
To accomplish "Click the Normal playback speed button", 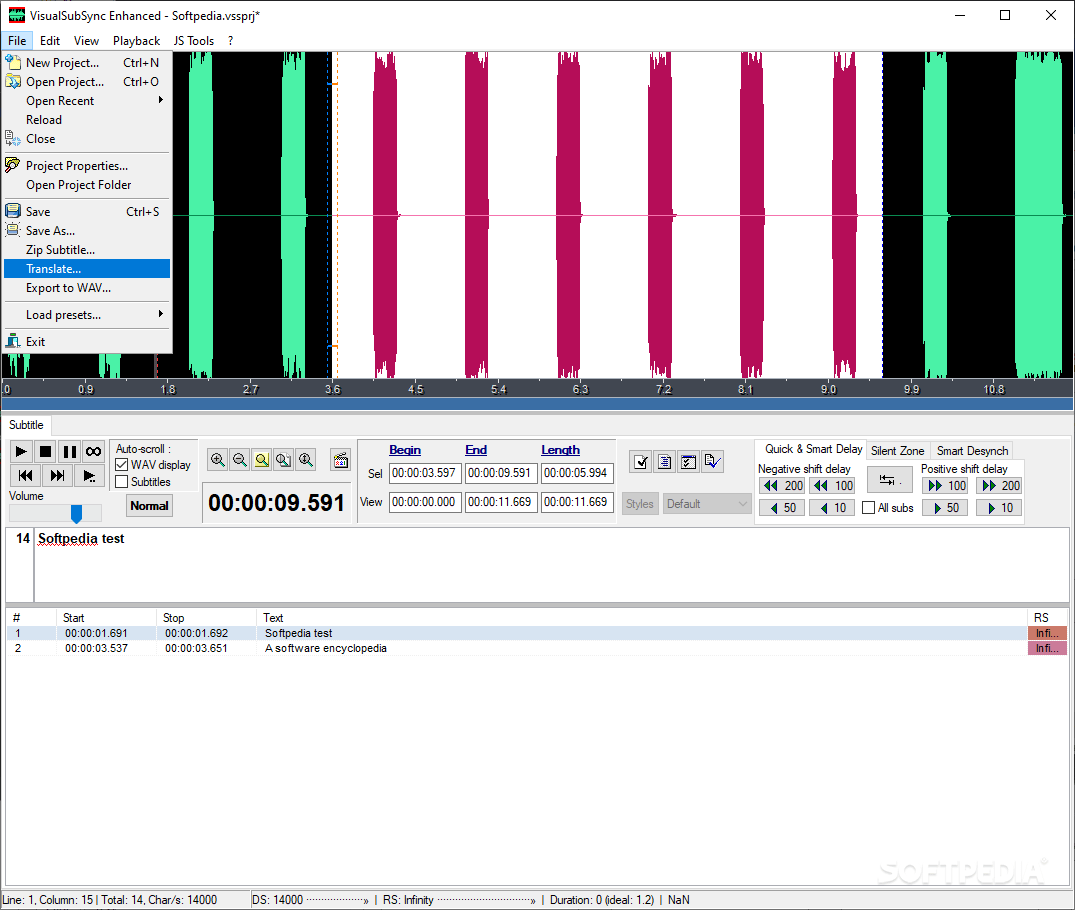I will click(x=148, y=506).
